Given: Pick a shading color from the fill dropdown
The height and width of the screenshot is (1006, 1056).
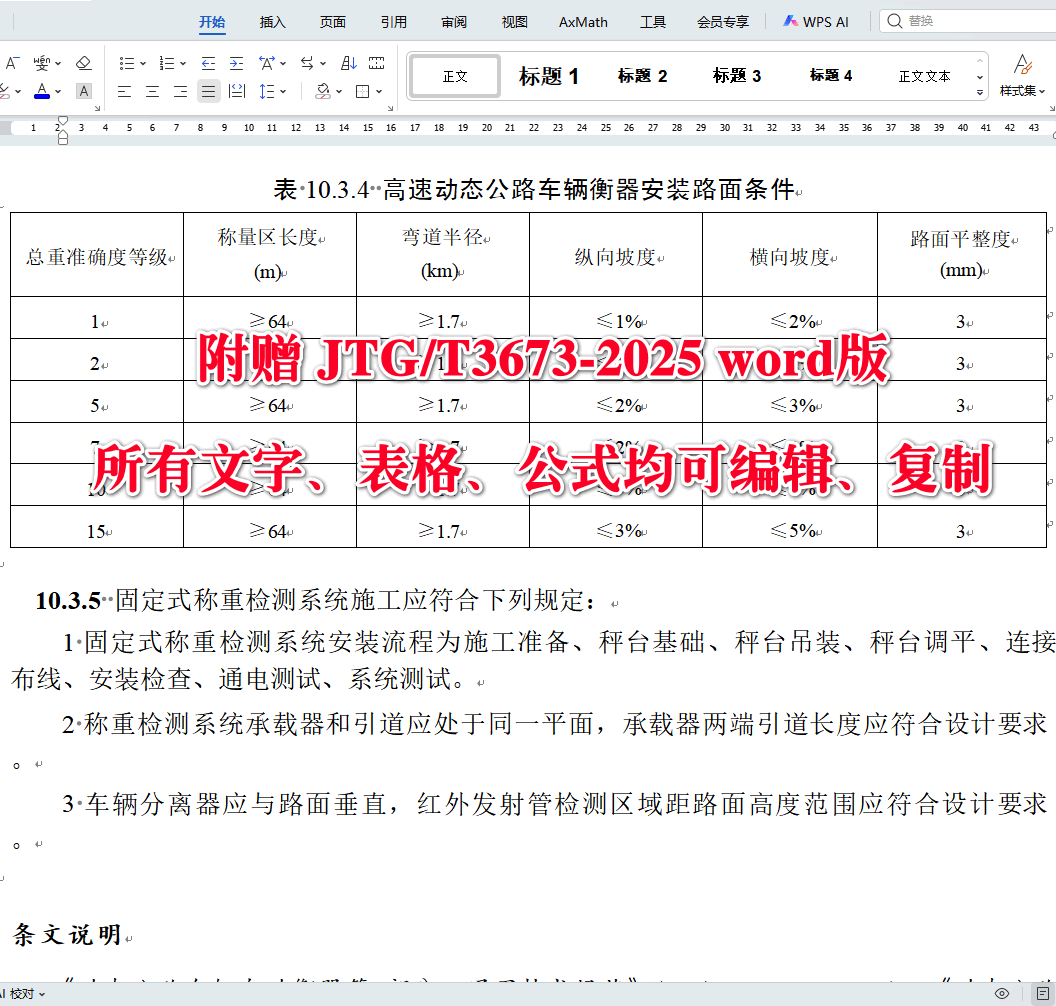Looking at the screenshot, I should tap(338, 91).
